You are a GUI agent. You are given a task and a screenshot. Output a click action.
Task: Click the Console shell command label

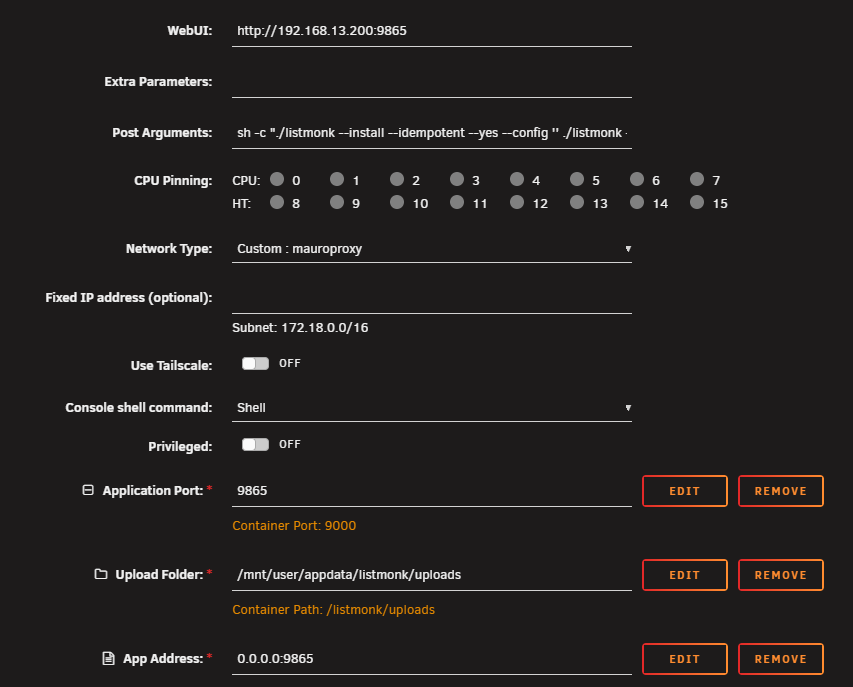click(x=139, y=408)
